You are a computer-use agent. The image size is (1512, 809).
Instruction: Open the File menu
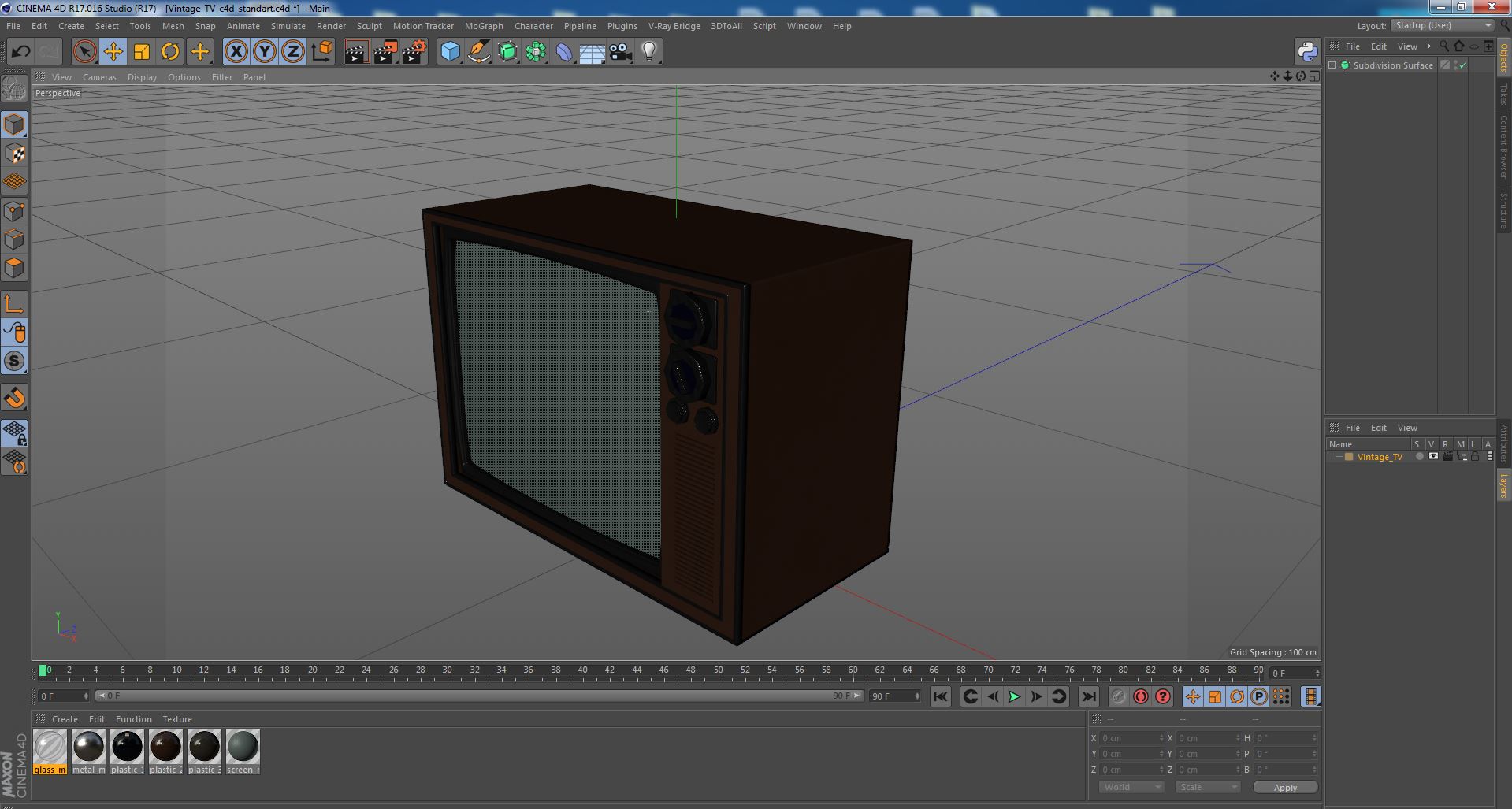click(13, 26)
